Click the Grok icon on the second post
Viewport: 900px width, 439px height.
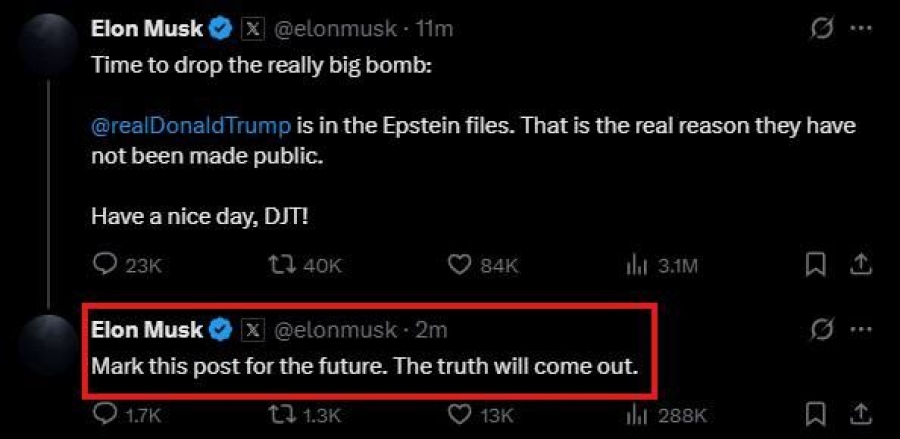tap(822, 331)
